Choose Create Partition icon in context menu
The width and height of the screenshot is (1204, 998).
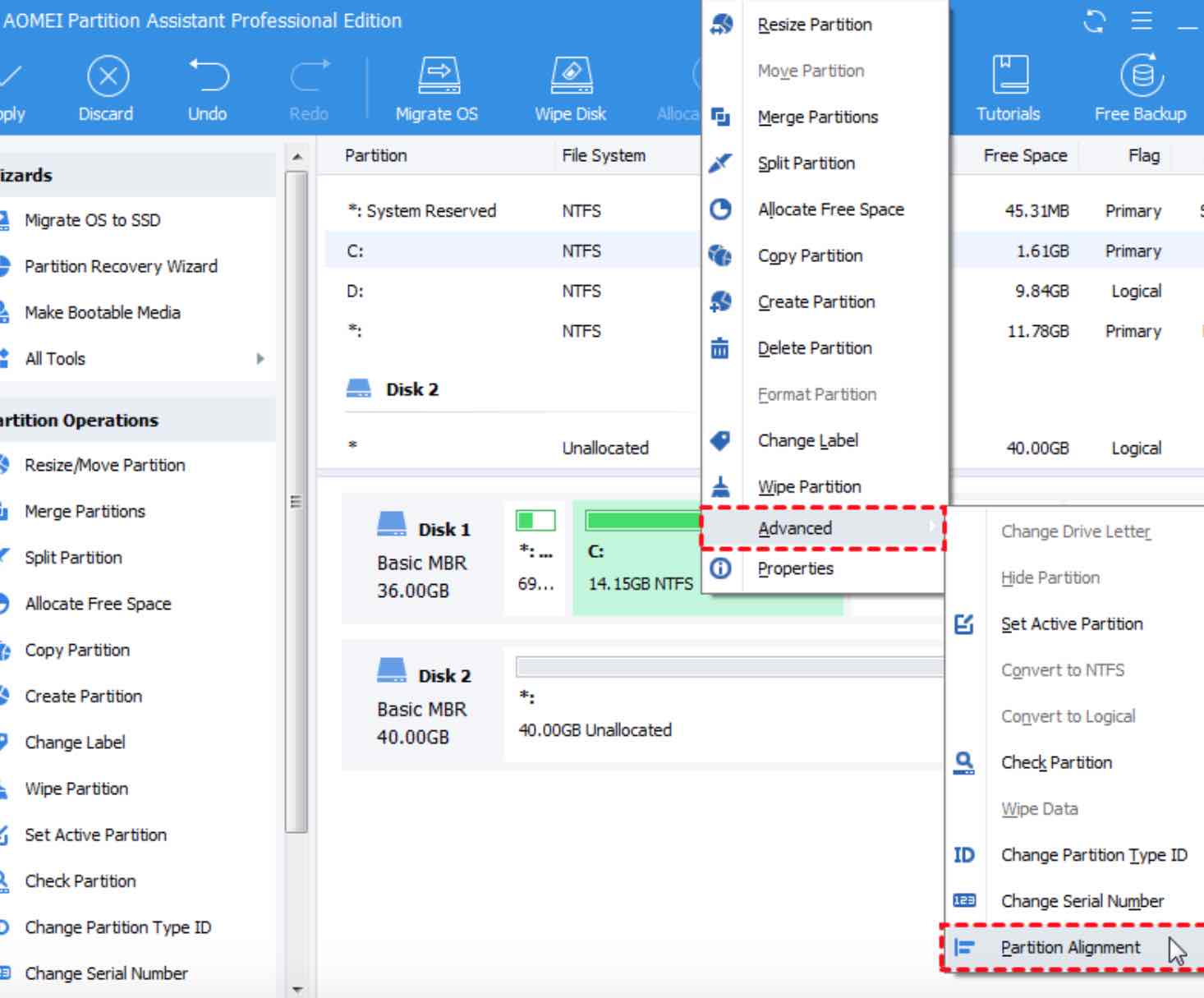(x=720, y=301)
